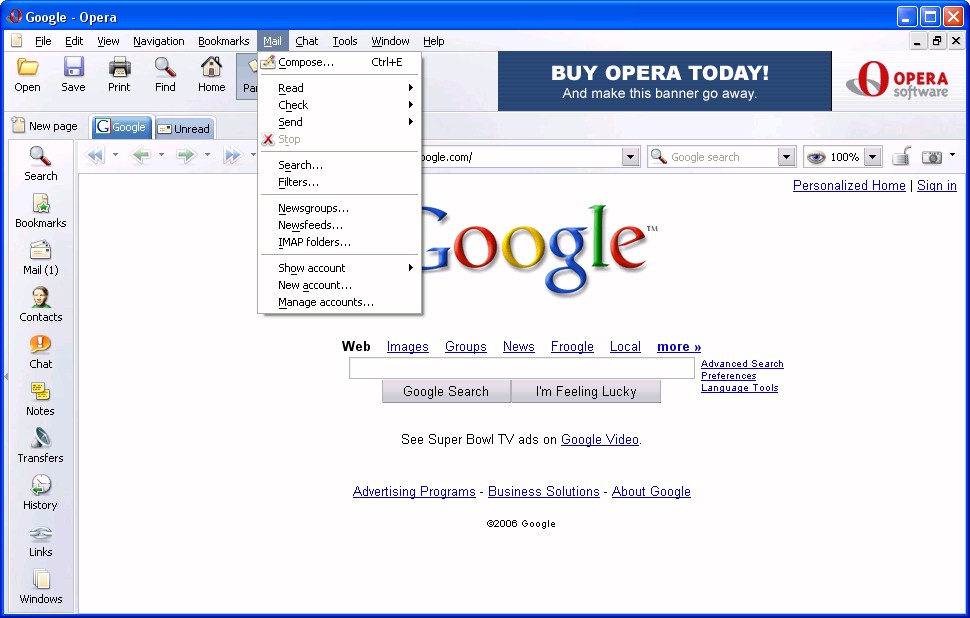Screen dimensions: 970x618
Task: Open the Tools menu
Action: [345, 41]
